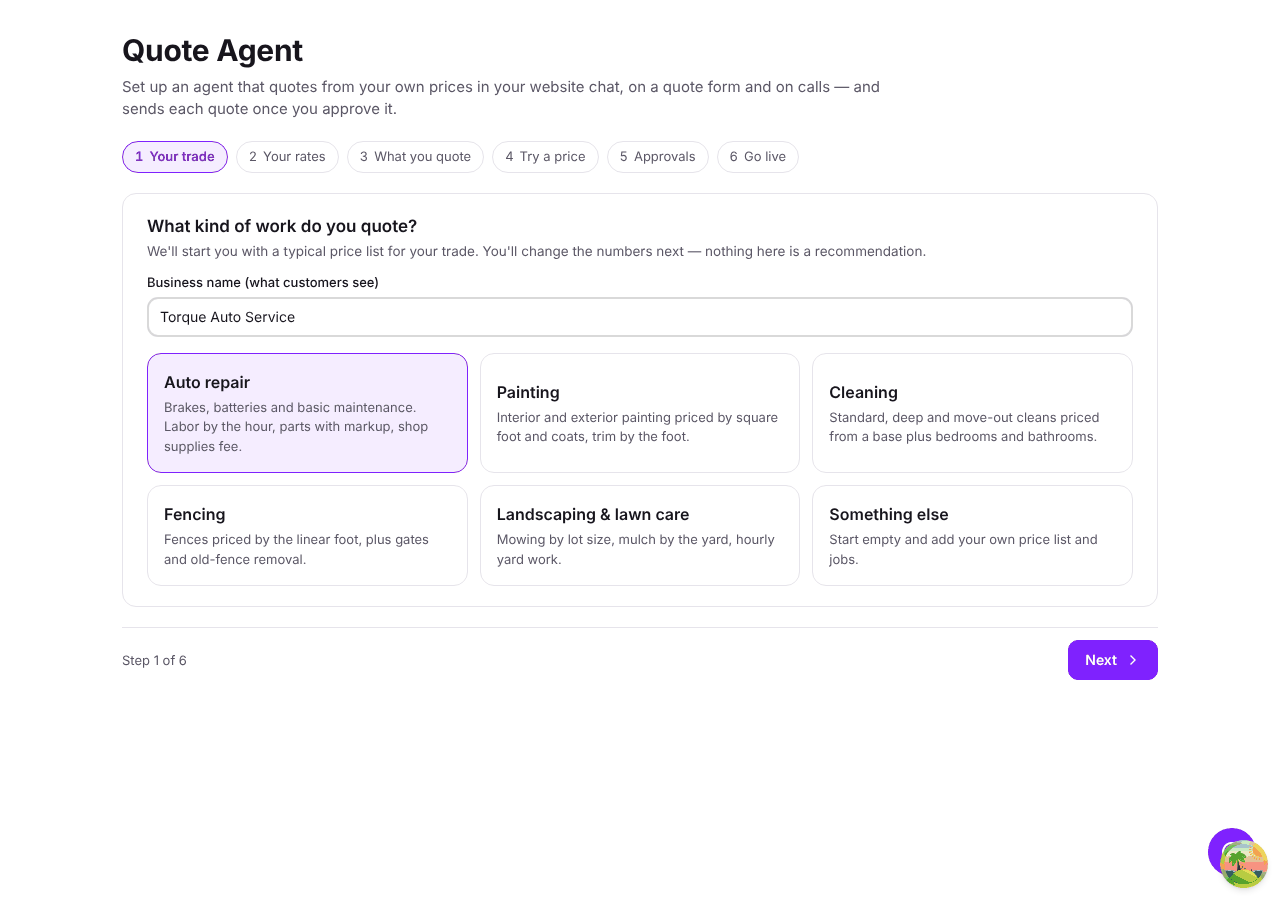
Task: Click the Next button
Action: pos(1112,660)
